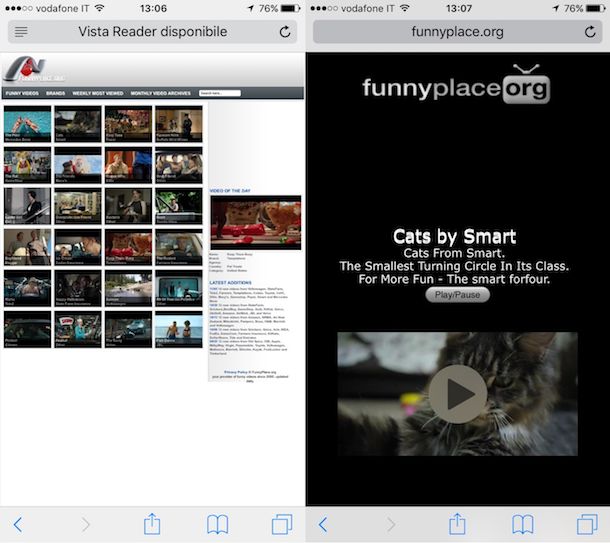The image size is (610, 543).
Task: Open bookmarks in right phone Safari
Action: [x=523, y=525]
